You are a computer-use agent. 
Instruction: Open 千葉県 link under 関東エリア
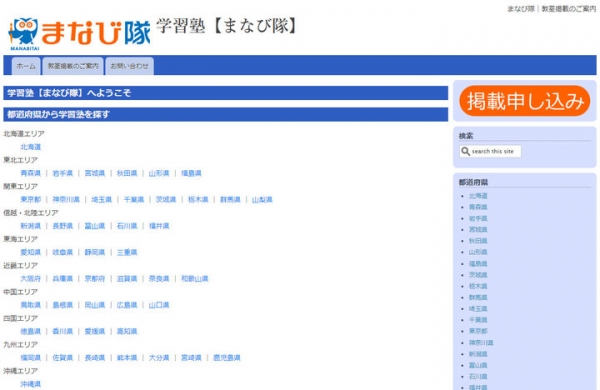coord(134,200)
